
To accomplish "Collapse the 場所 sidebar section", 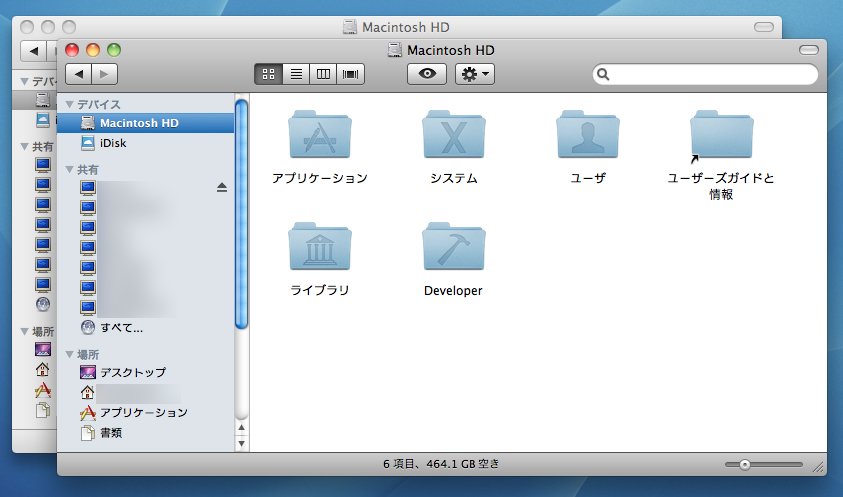I will click(69, 354).
